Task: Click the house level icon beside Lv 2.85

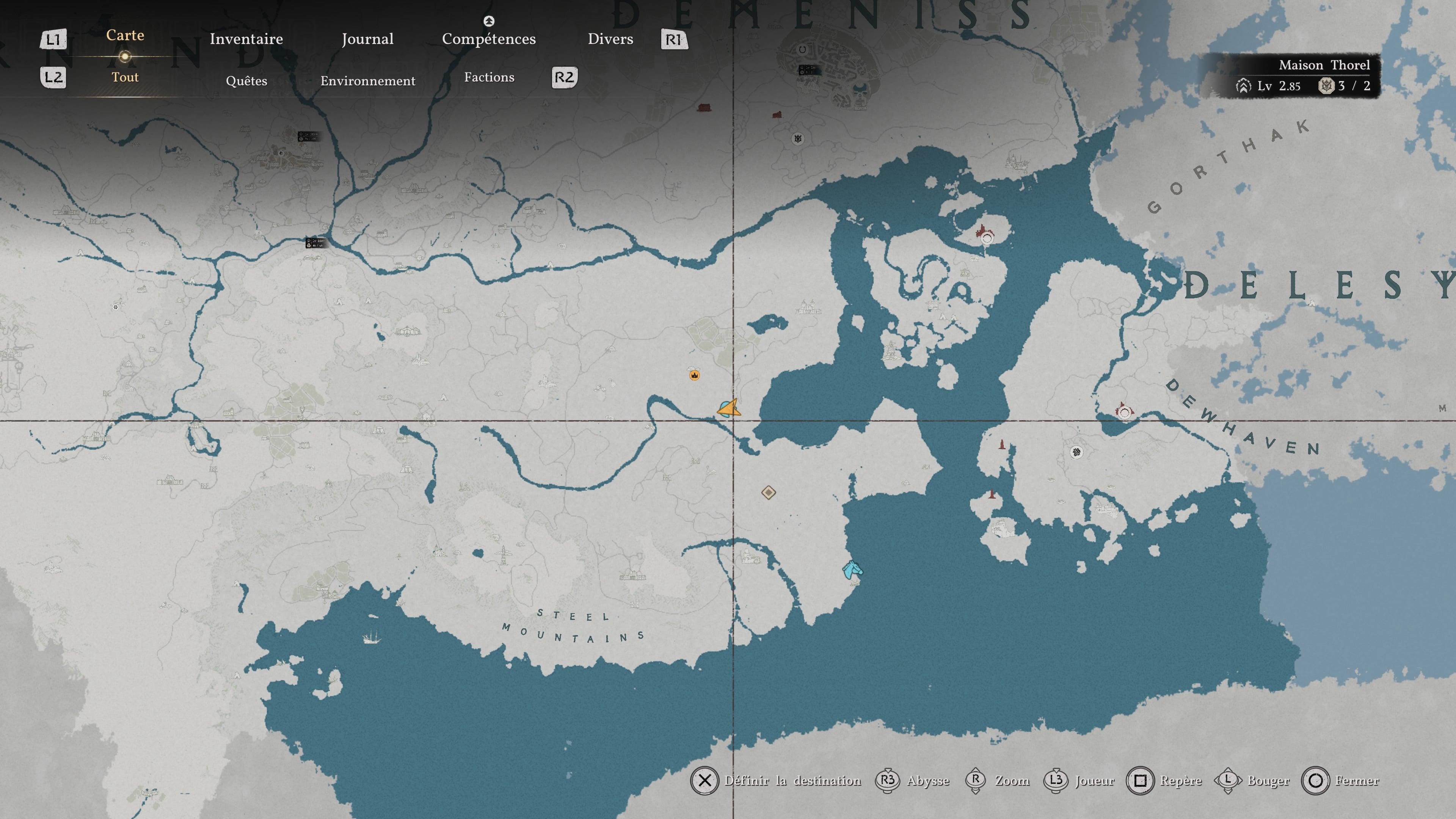Action: [1244, 86]
